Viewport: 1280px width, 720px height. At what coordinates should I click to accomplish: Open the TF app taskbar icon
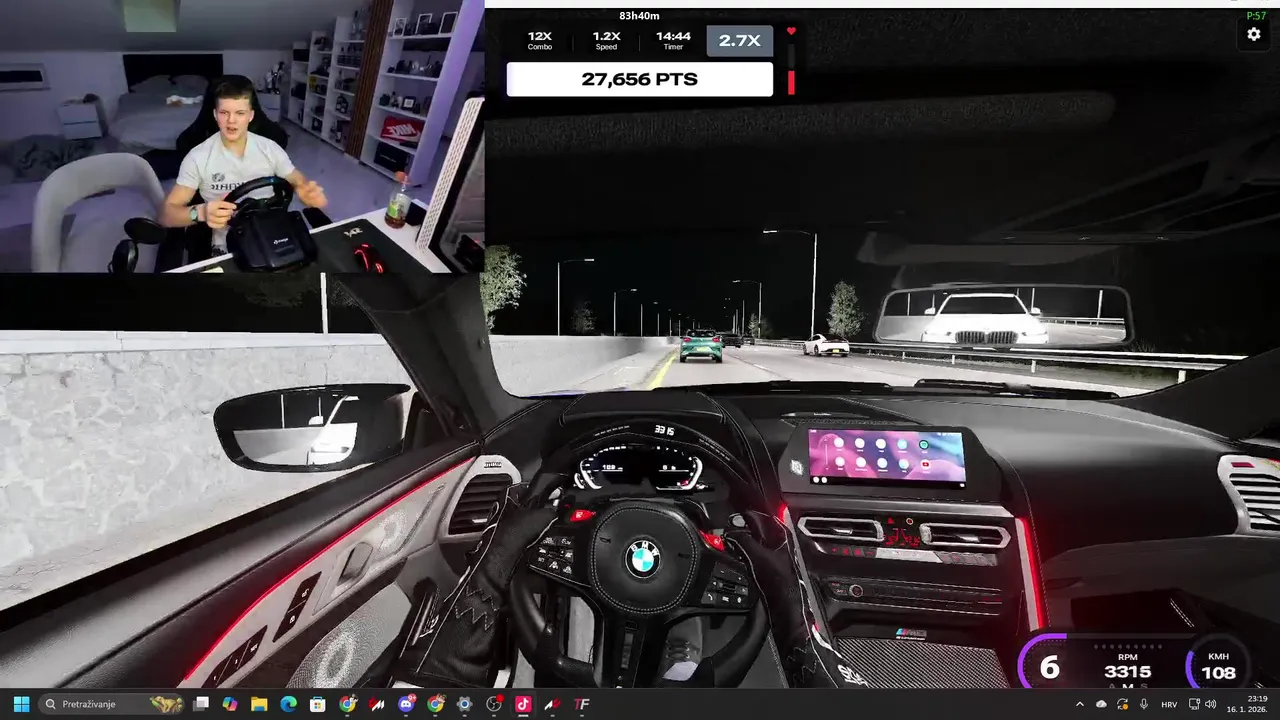(581, 704)
